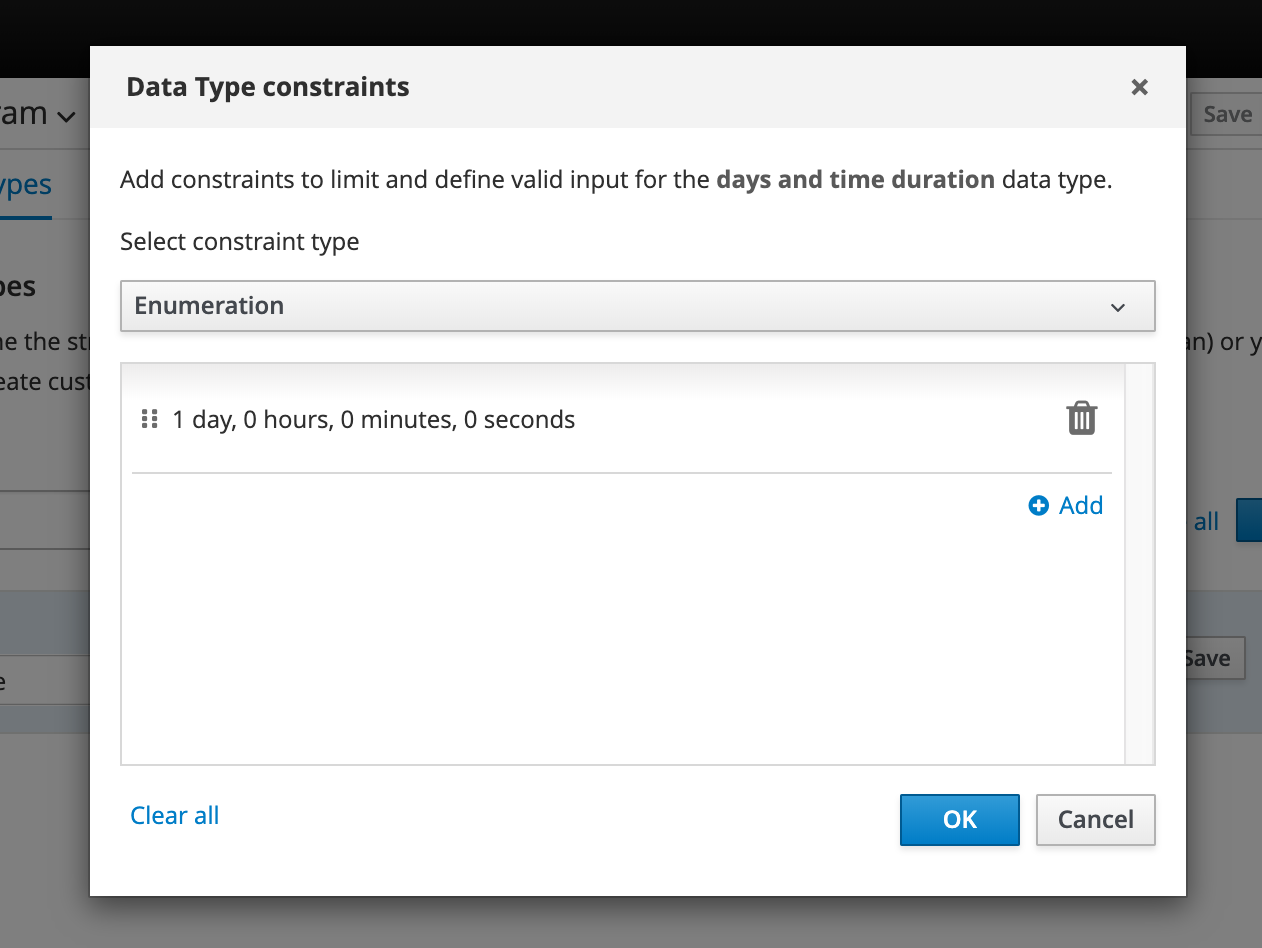
Task: Switch to the Data Types tab behind the dialog
Action: (x=26, y=185)
